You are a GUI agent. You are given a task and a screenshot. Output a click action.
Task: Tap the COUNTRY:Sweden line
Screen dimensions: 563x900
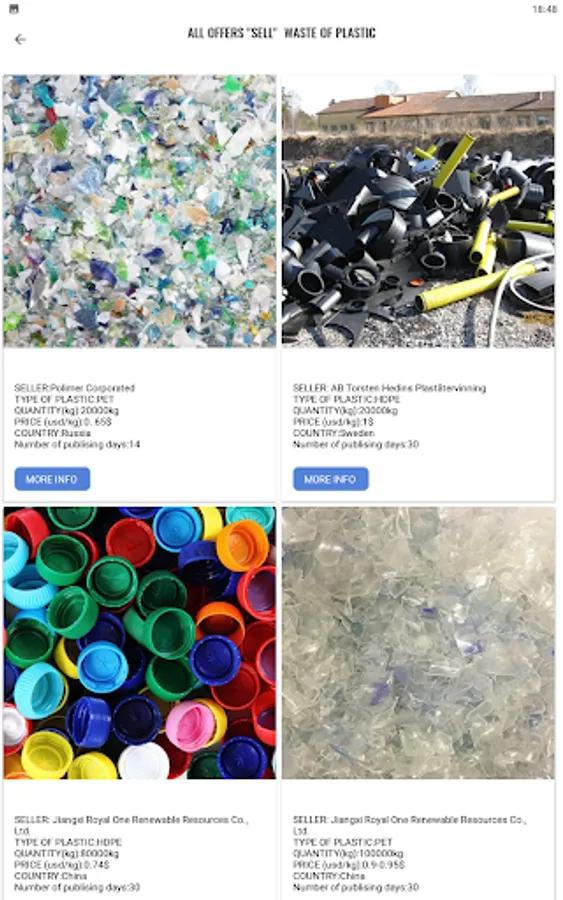(x=333, y=433)
